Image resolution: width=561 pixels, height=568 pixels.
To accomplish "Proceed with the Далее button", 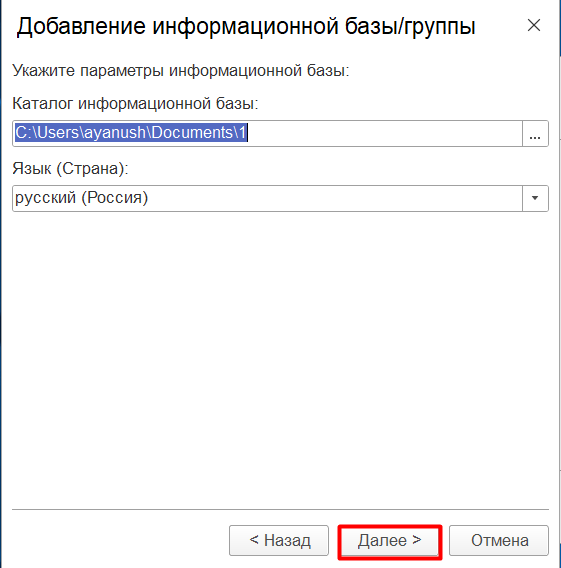I will (x=390, y=540).
